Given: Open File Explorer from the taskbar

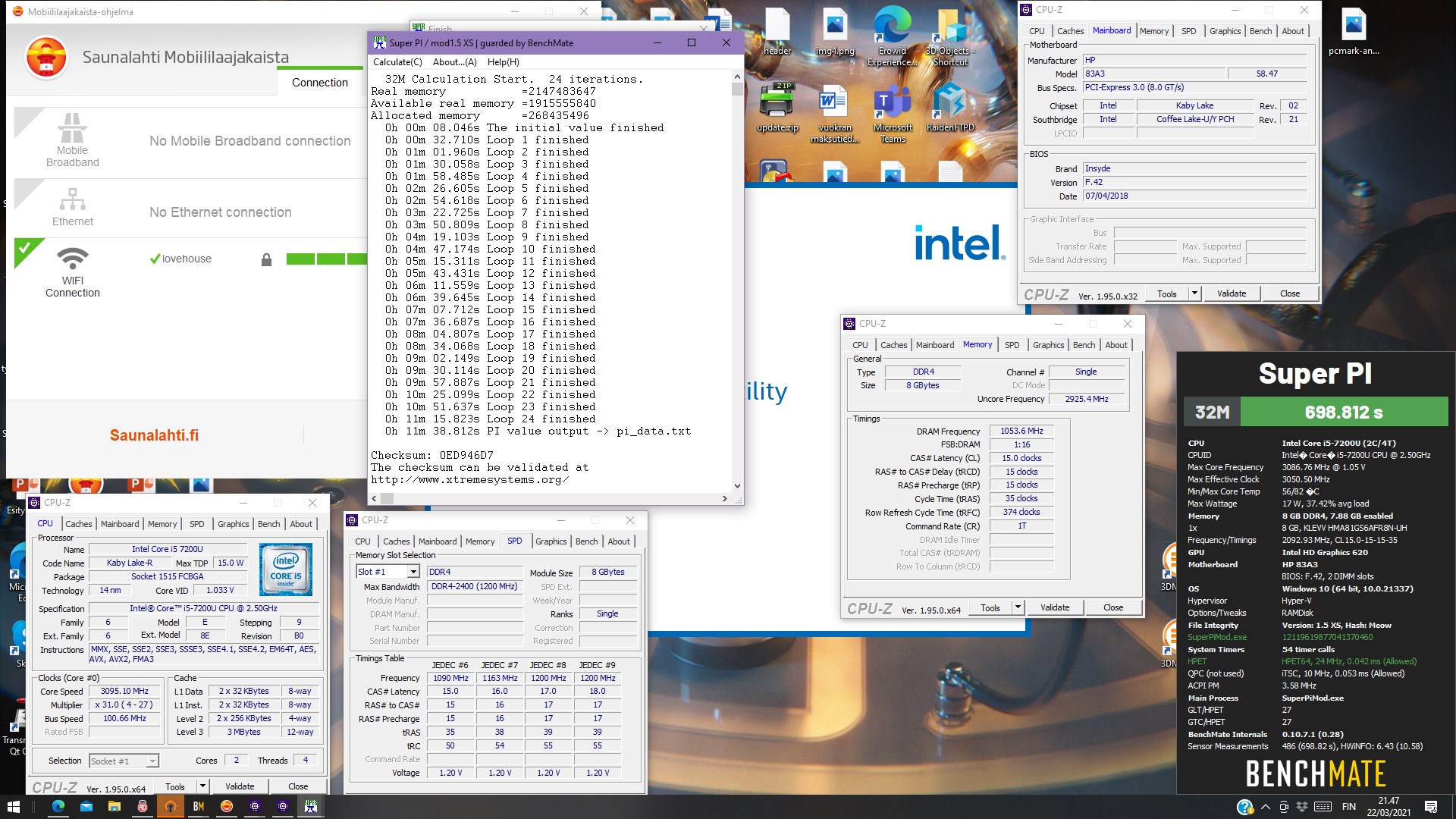Looking at the screenshot, I should point(114,806).
